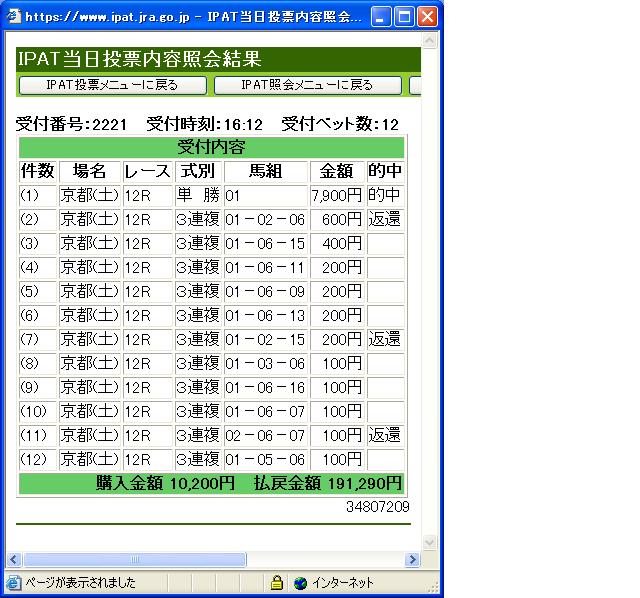Click 'IPAT当日投票内容照会結果' page heading
This screenshot has height=598, width=640.
pyautogui.click(x=140, y=59)
